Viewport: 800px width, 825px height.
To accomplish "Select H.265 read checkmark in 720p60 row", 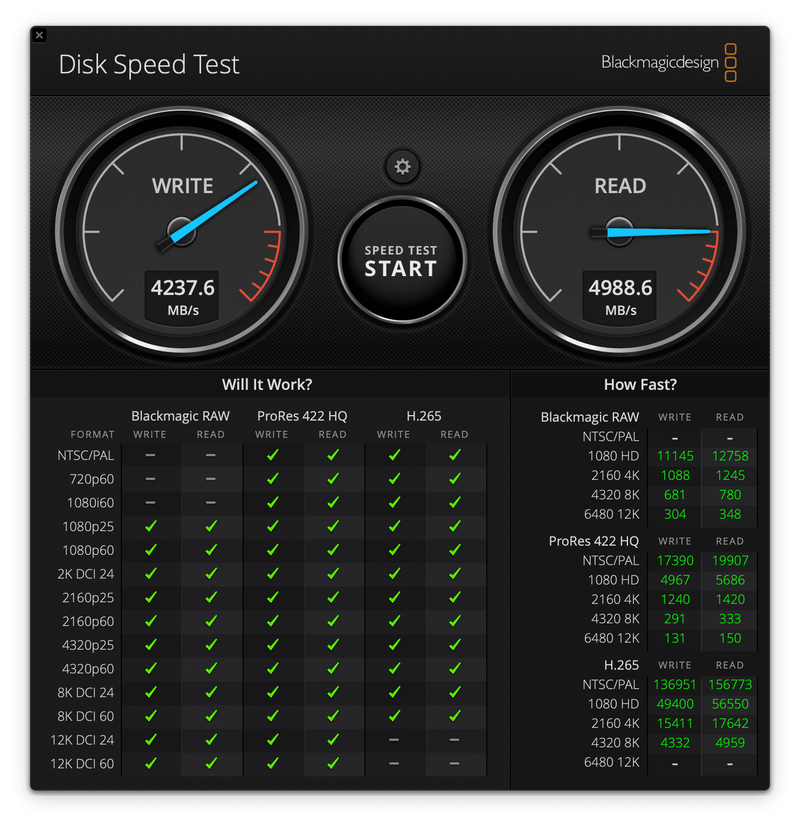I will 454,478.
